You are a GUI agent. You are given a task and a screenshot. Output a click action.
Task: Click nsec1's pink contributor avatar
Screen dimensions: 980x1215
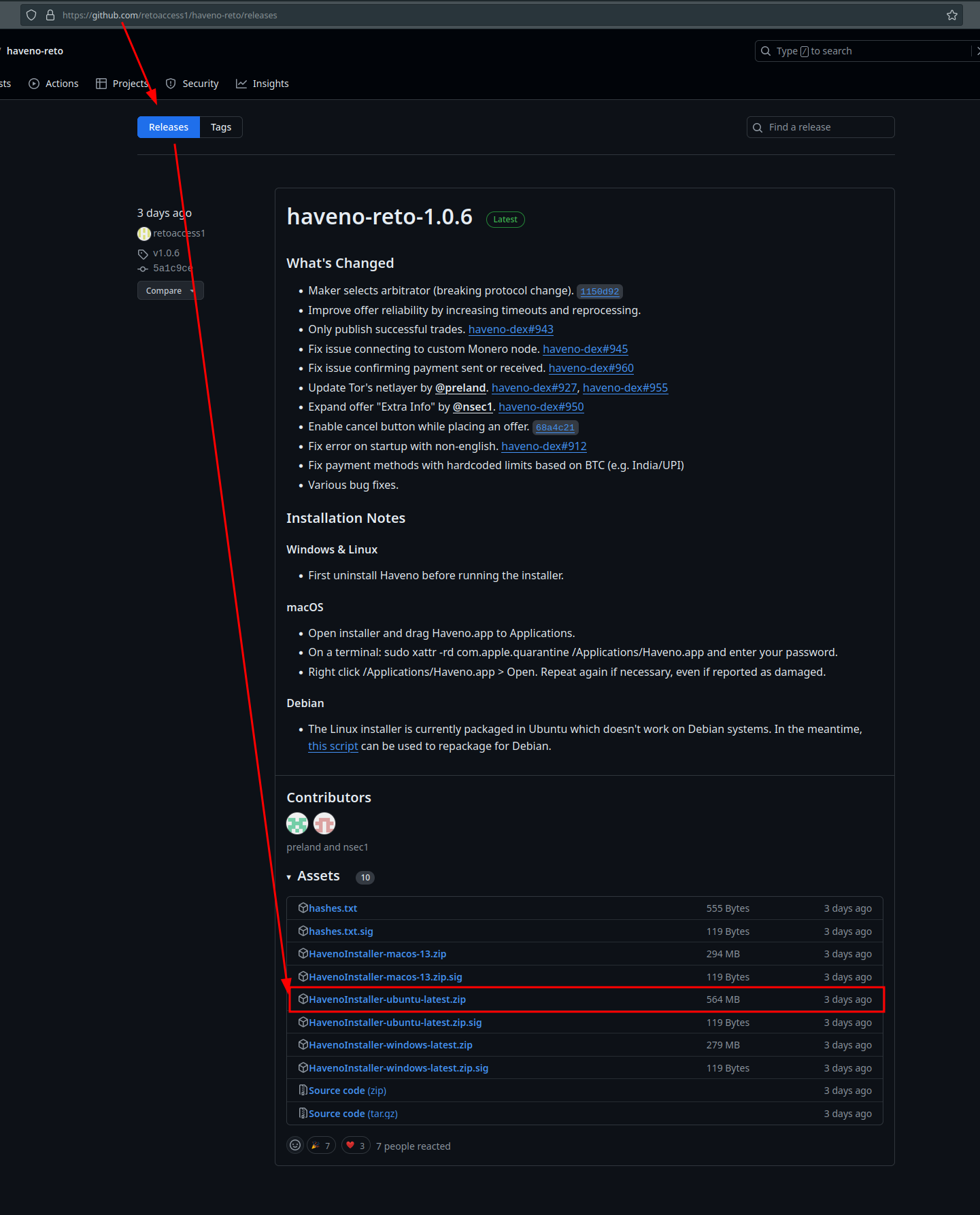click(x=324, y=823)
